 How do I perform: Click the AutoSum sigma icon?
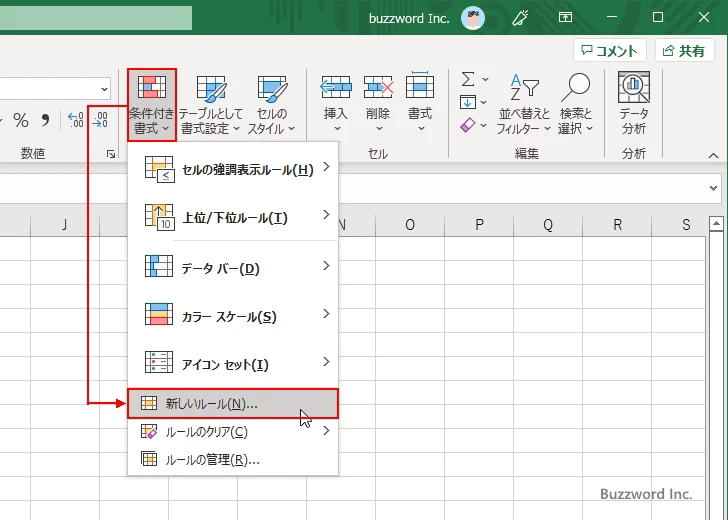click(x=468, y=79)
